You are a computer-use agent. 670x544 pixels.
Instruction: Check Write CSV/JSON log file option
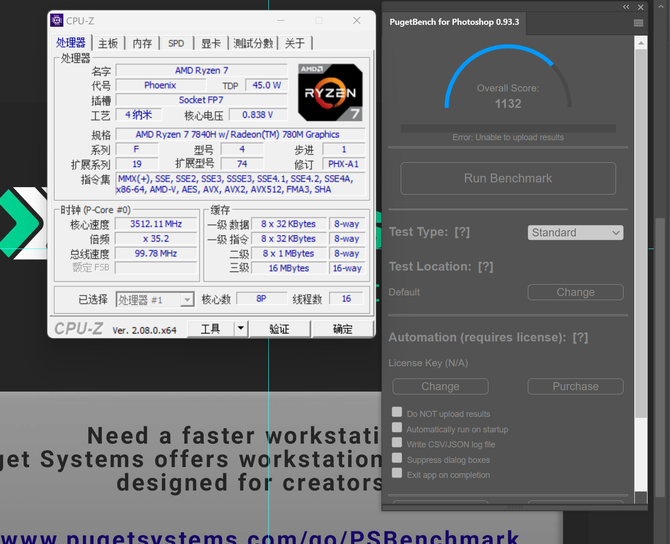[397, 443]
